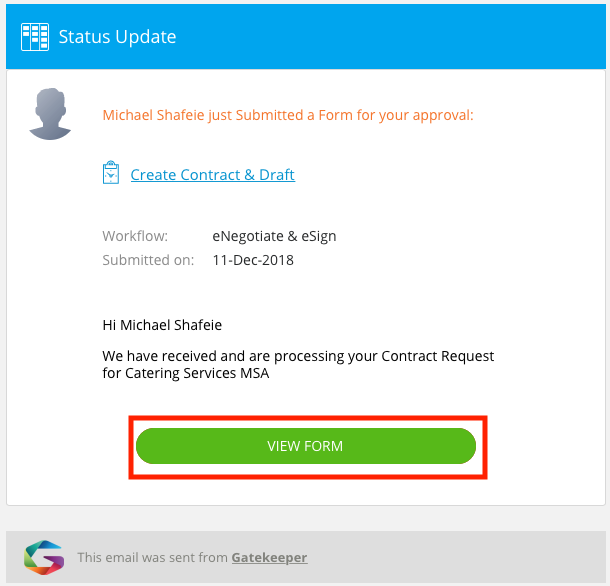Screen dimensions: 610x586
Task: Click the clipboard icon beside Create Contract
Action: (111, 172)
